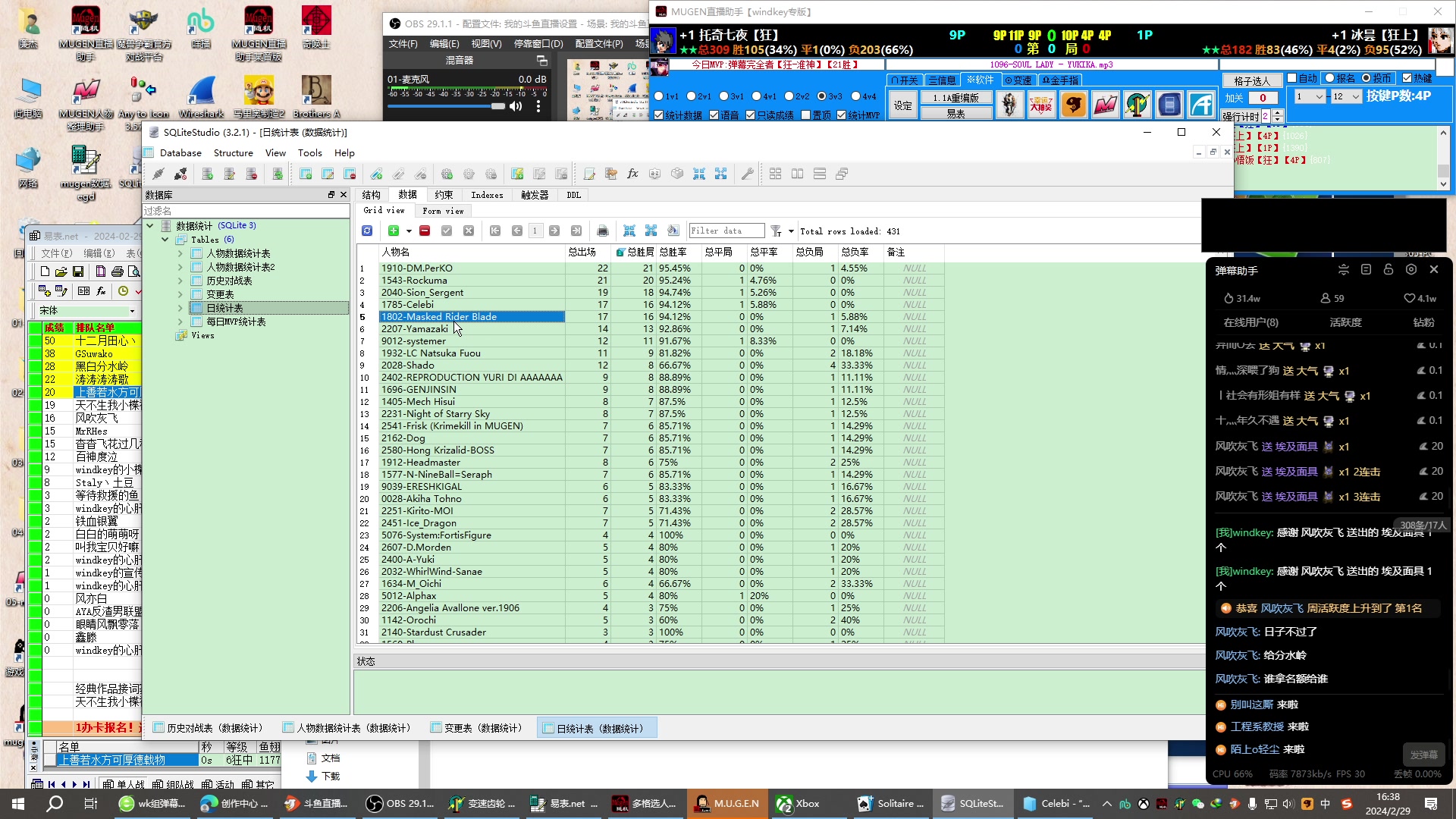This screenshot has width=1456, height=819.
Task: Open the SQL editor icon
Action: [x=589, y=174]
